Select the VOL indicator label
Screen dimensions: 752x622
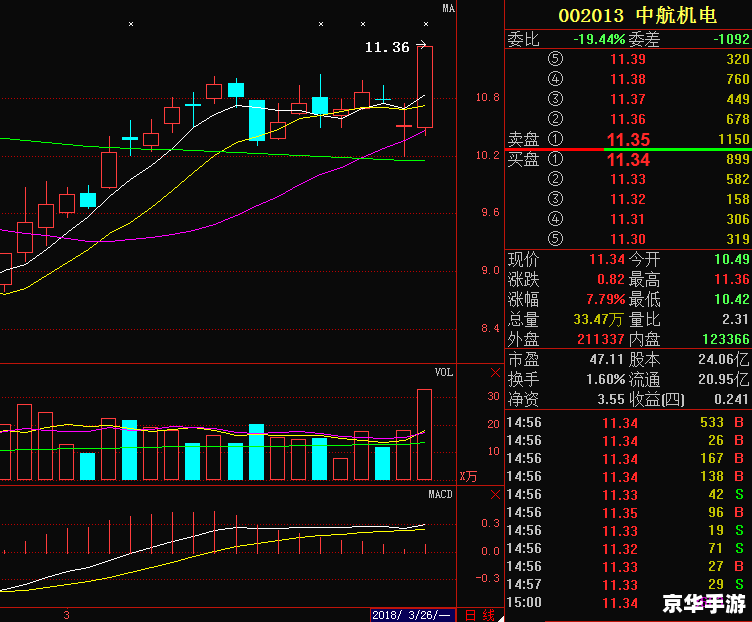[x=444, y=372]
